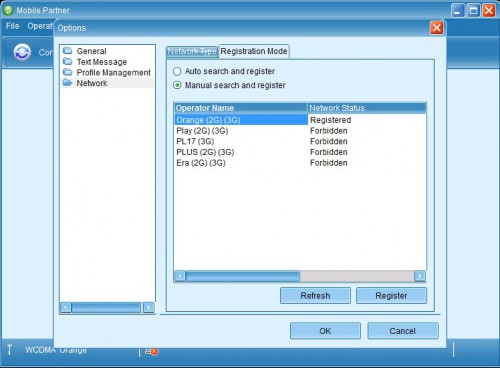The image size is (500, 368).
Task: Click operator list horizontal scrollbar thumb
Action: click(243, 276)
